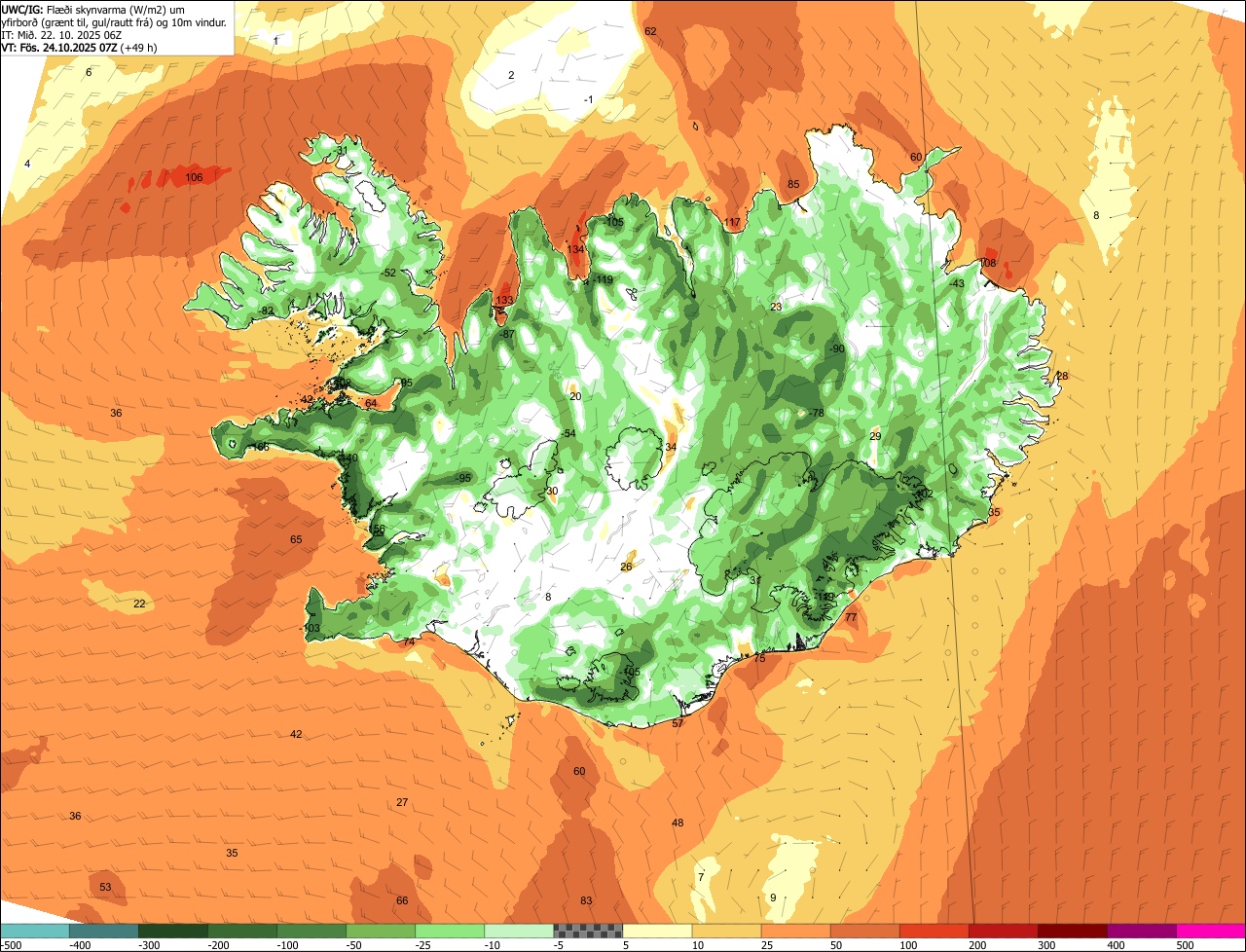Viewport: 1246px width, 952px height.
Task: Select the flux value 134 on the map
Action: point(576,249)
